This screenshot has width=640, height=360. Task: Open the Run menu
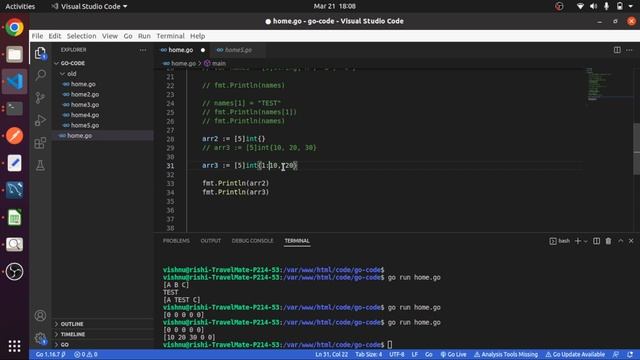pos(144,36)
